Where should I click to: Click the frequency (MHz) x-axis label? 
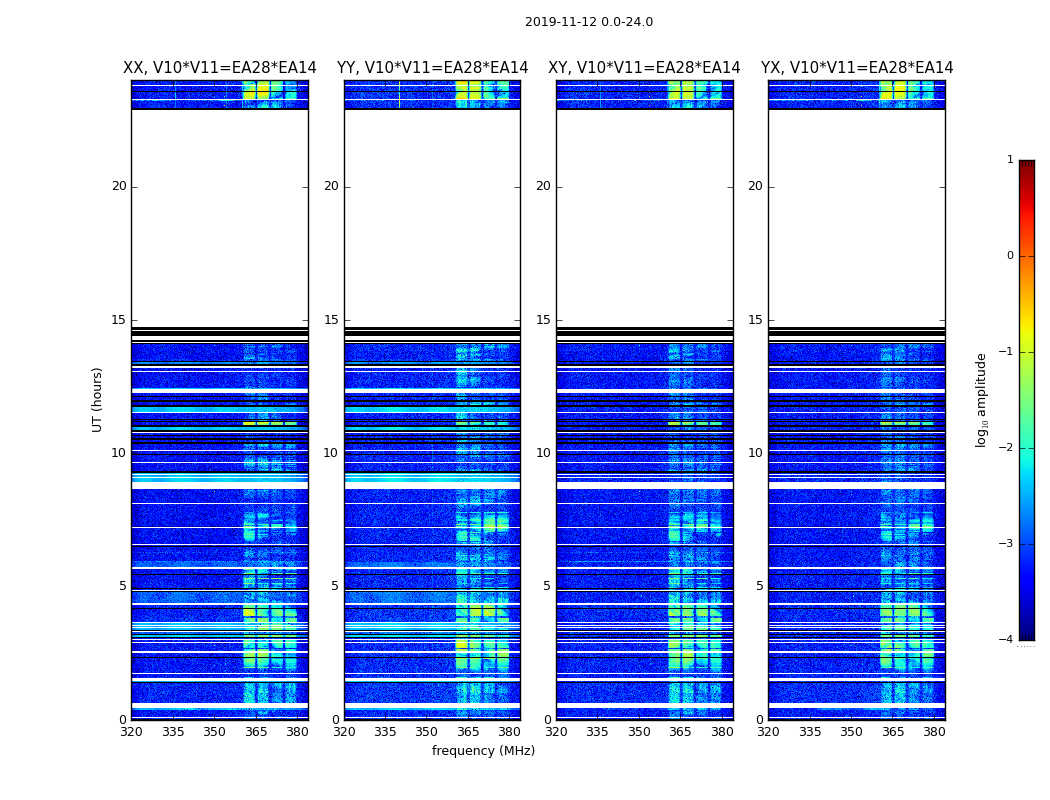(483, 751)
